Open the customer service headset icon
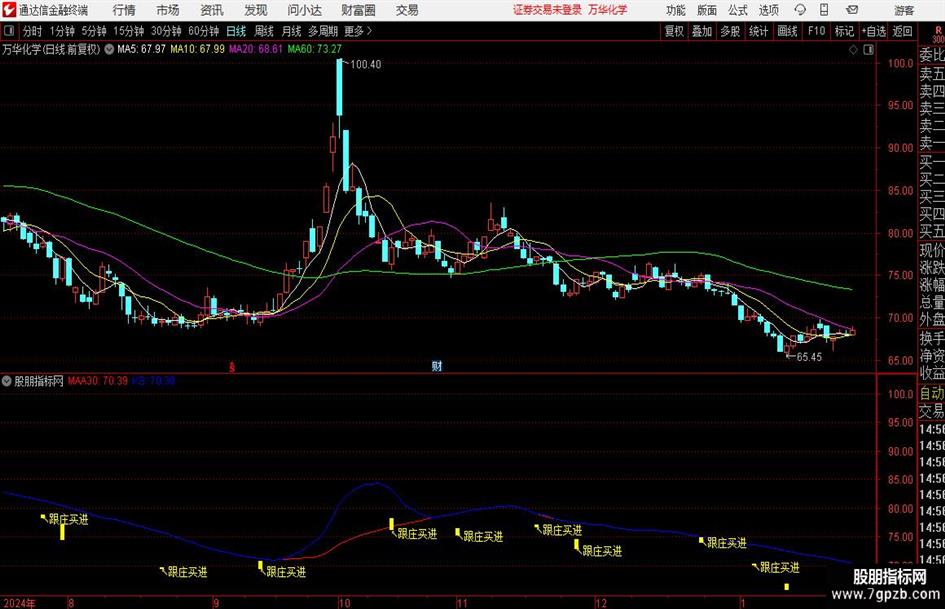The width and height of the screenshot is (945, 609). coord(800,10)
